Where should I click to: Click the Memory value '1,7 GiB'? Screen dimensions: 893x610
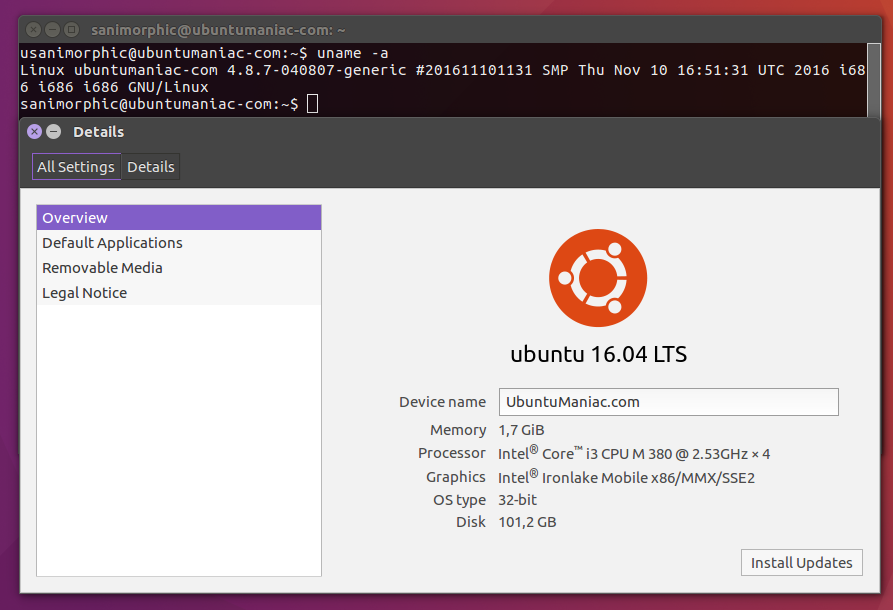521,430
